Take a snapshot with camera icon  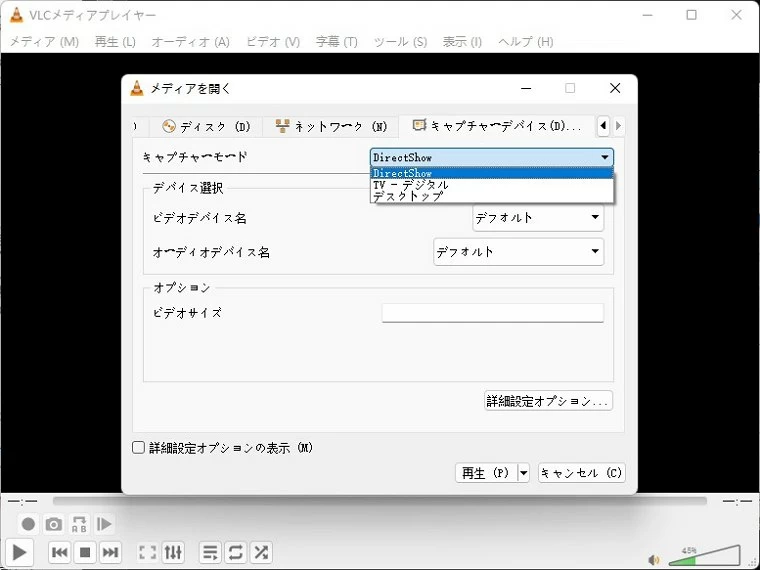pyautogui.click(x=53, y=524)
